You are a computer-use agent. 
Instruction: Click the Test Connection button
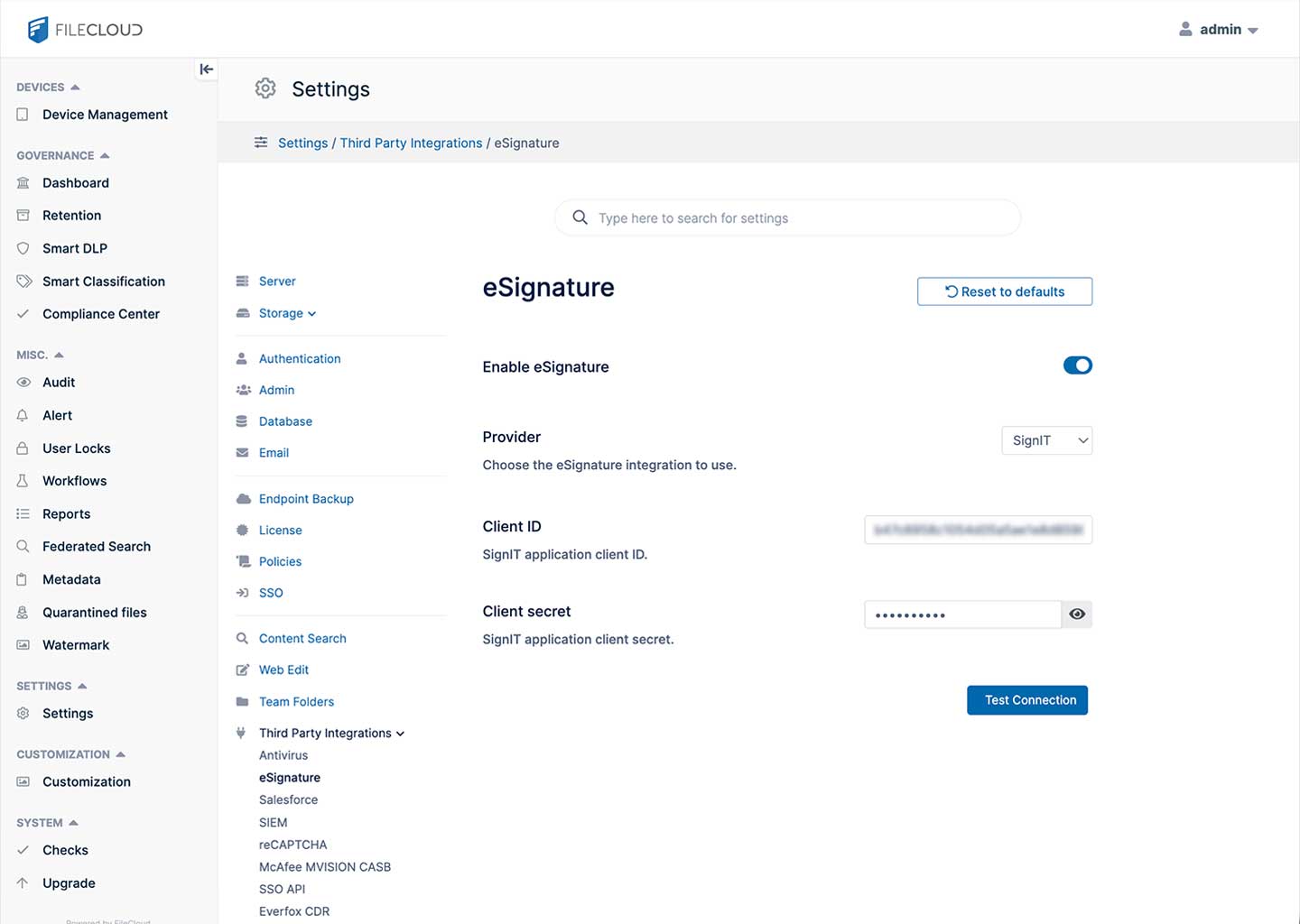pos(1027,700)
